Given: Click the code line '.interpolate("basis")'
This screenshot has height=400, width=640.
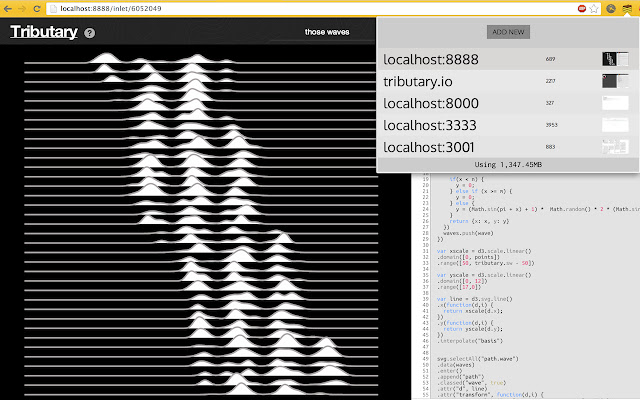Looking at the screenshot, I should pyautogui.click(x=470, y=341).
